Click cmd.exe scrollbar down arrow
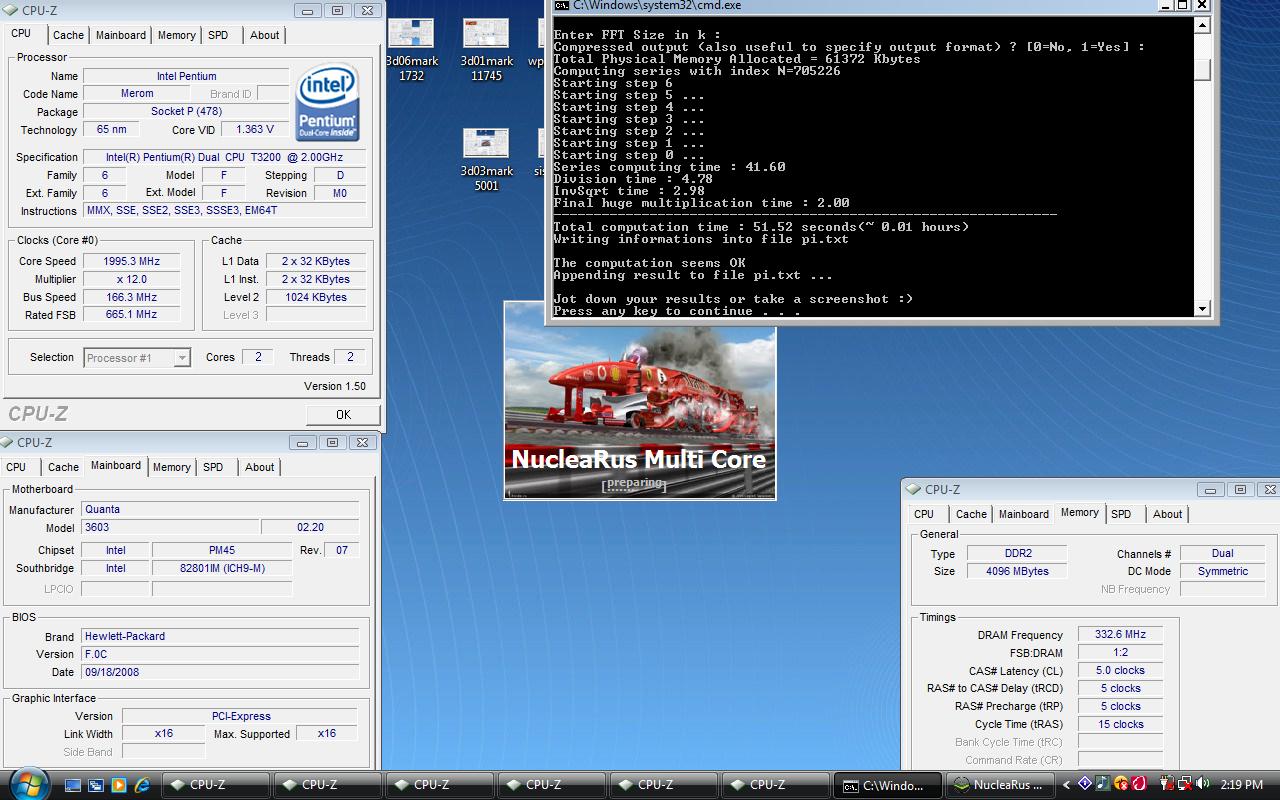Viewport: 1280px width, 800px height. 1203,309
